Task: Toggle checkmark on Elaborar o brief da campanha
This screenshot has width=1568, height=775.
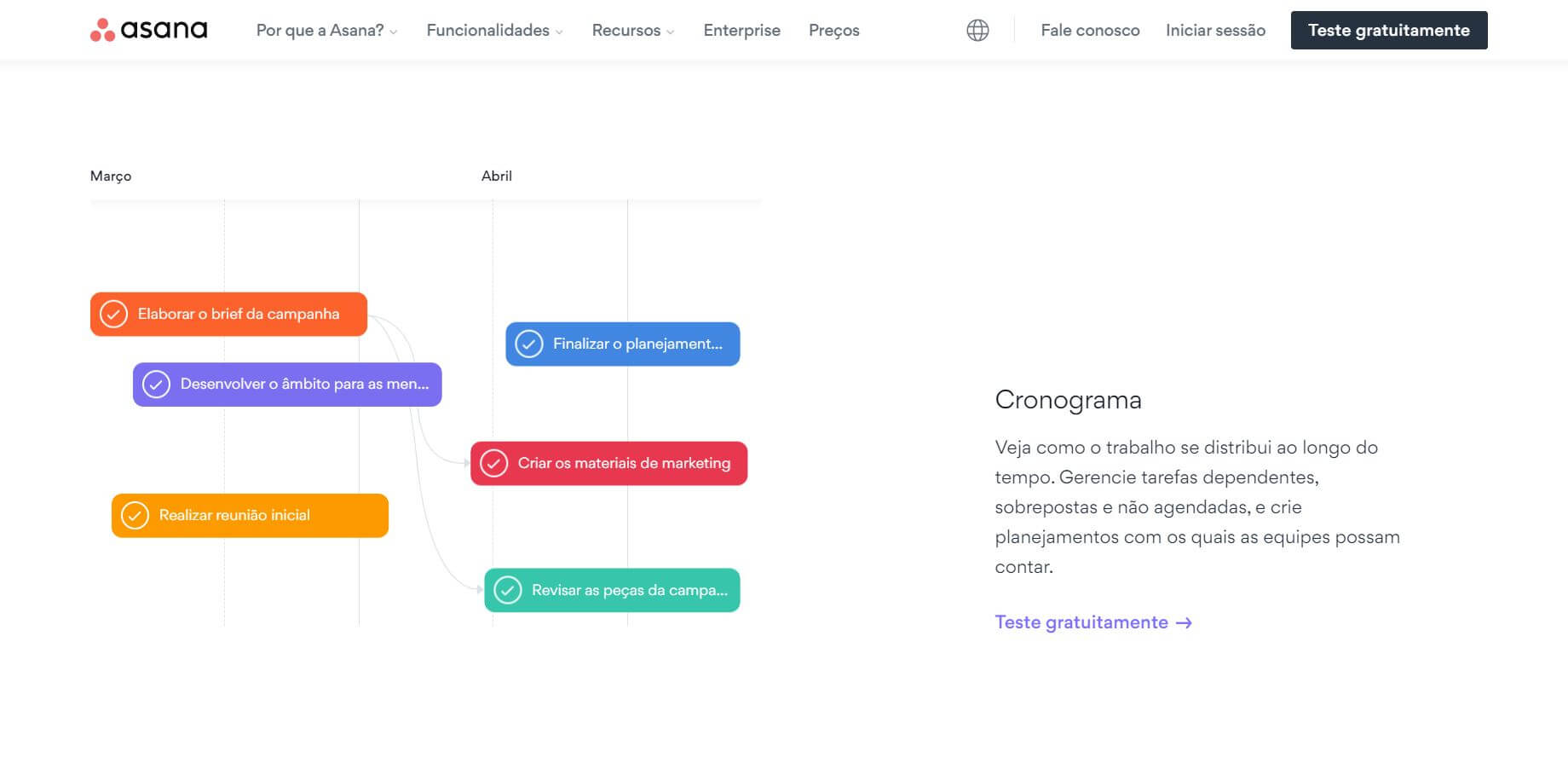Action: coord(113,314)
